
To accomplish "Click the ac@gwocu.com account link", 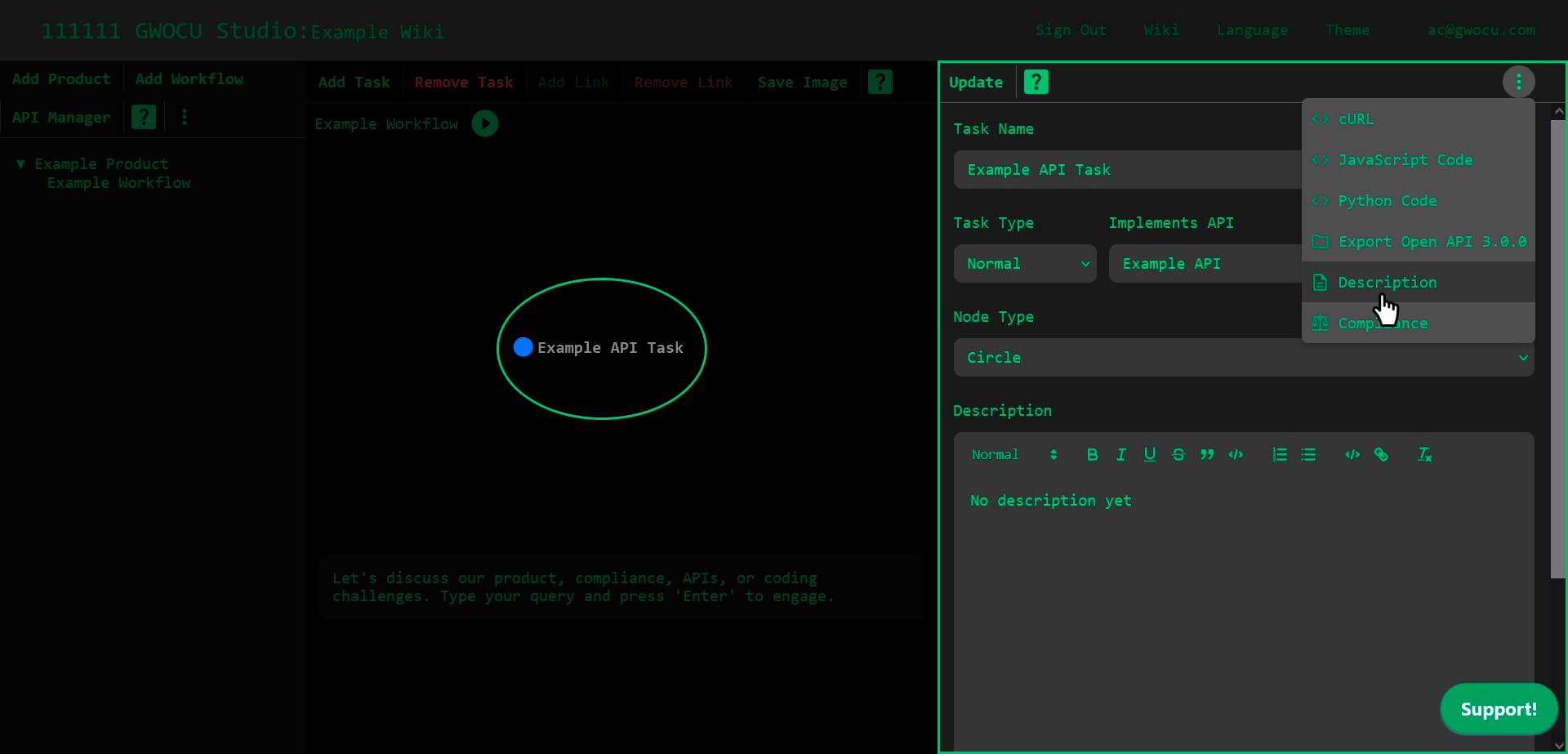I will click(1481, 30).
